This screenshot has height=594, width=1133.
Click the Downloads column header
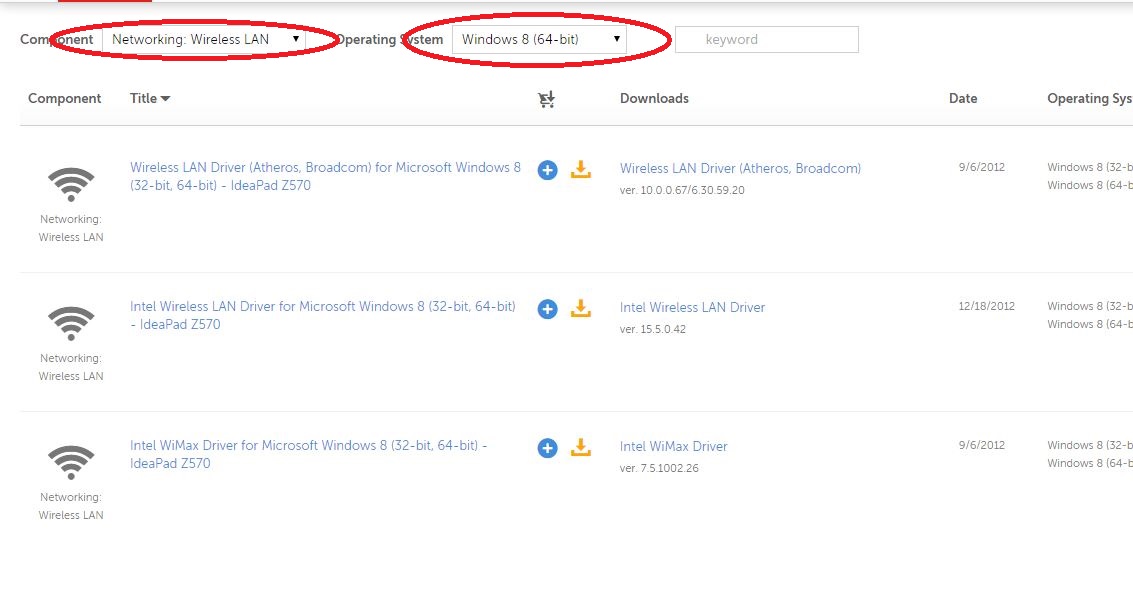(654, 98)
